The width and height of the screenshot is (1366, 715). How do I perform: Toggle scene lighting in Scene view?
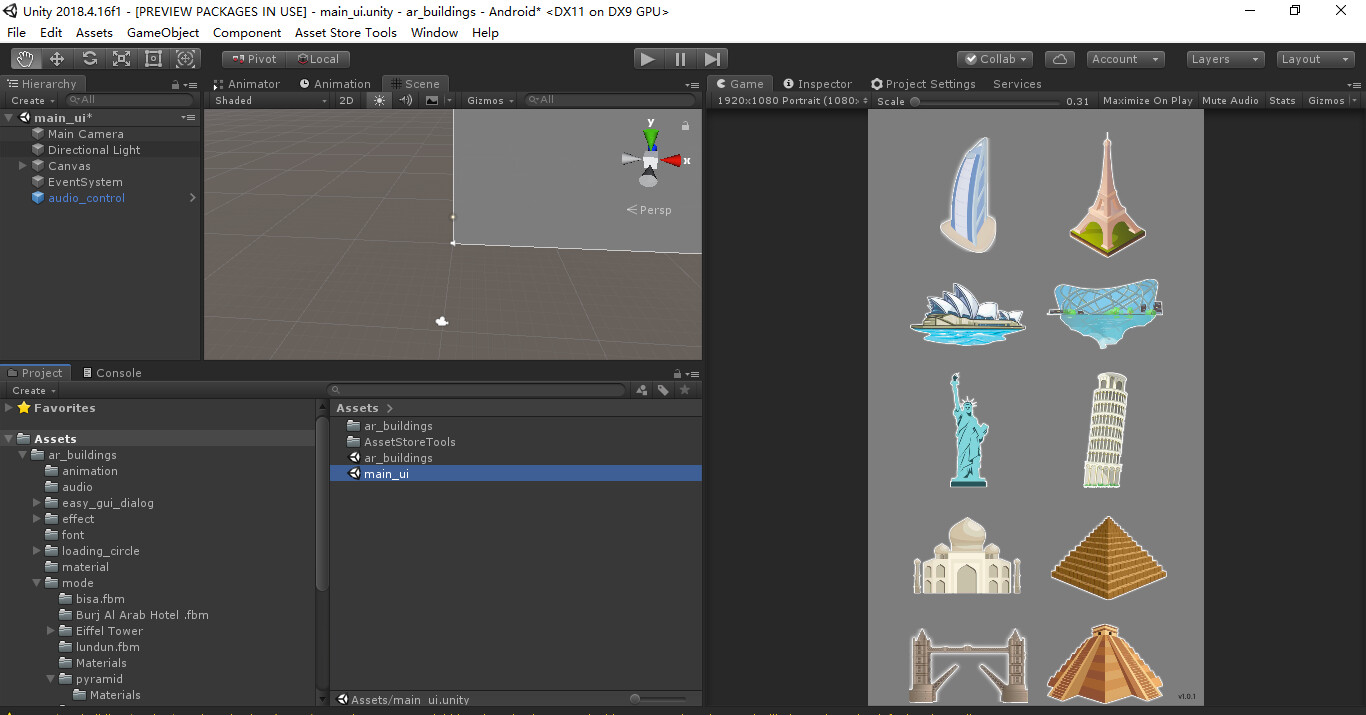pos(379,100)
